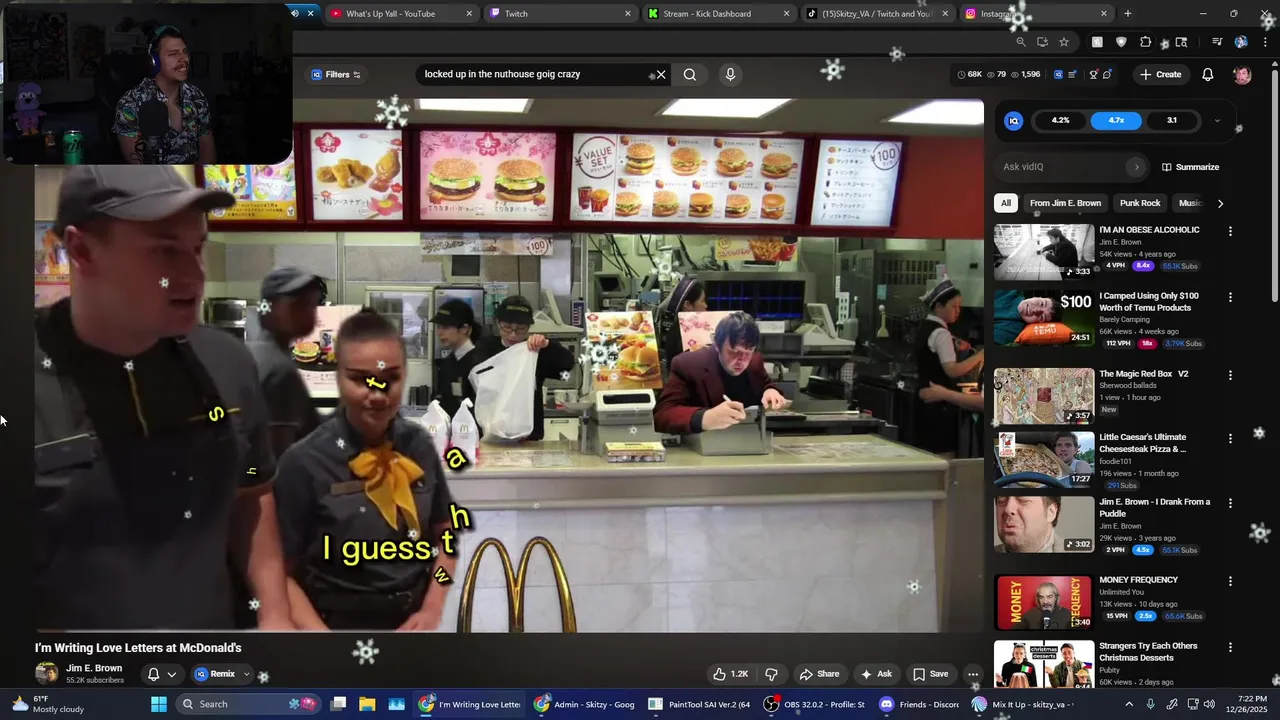Clear the YouTube search query text
1280x720 pixels.
(x=660, y=74)
